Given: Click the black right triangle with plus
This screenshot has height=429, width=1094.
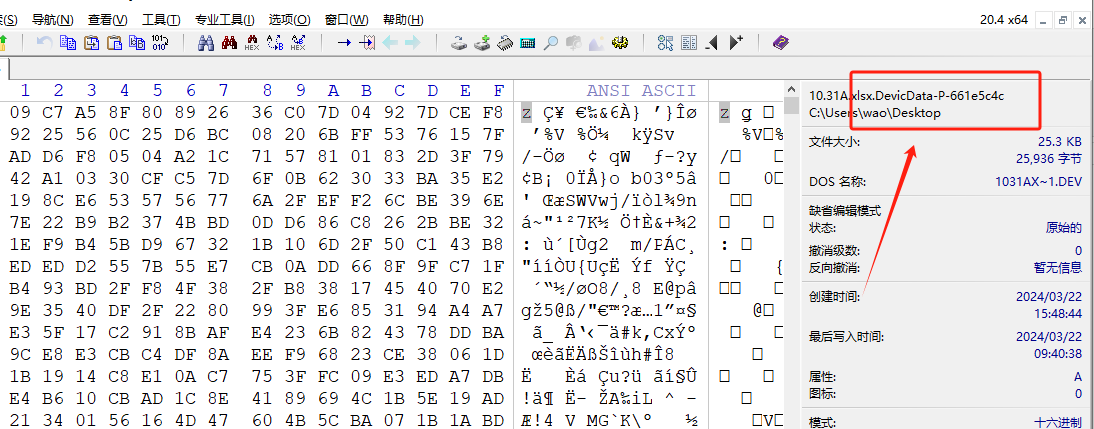Looking at the screenshot, I should point(736,42).
